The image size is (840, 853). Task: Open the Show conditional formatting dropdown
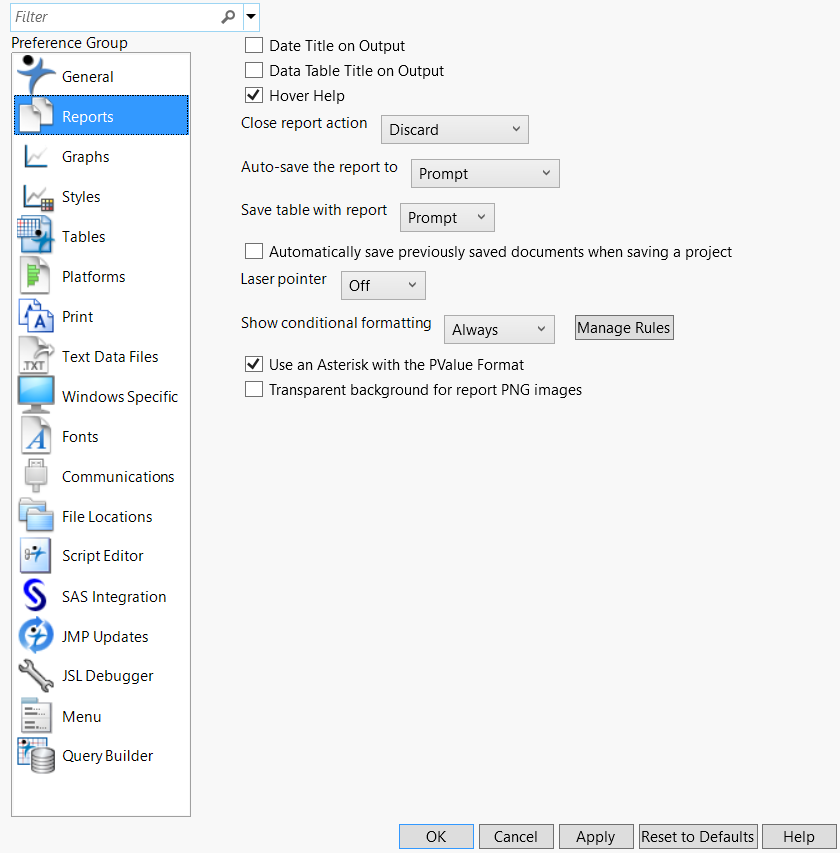click(x=499, y=330)
